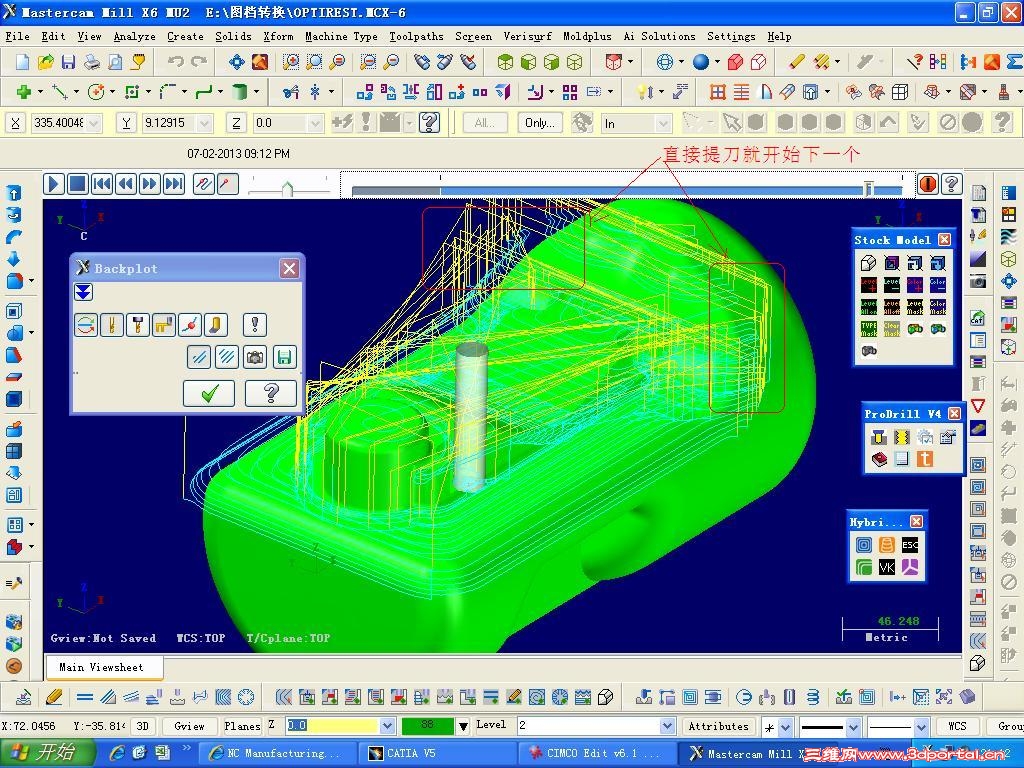This screenshot has width=1024, height=768.
Task: Open the Xform menu
Action: click(x=278, y=37)
